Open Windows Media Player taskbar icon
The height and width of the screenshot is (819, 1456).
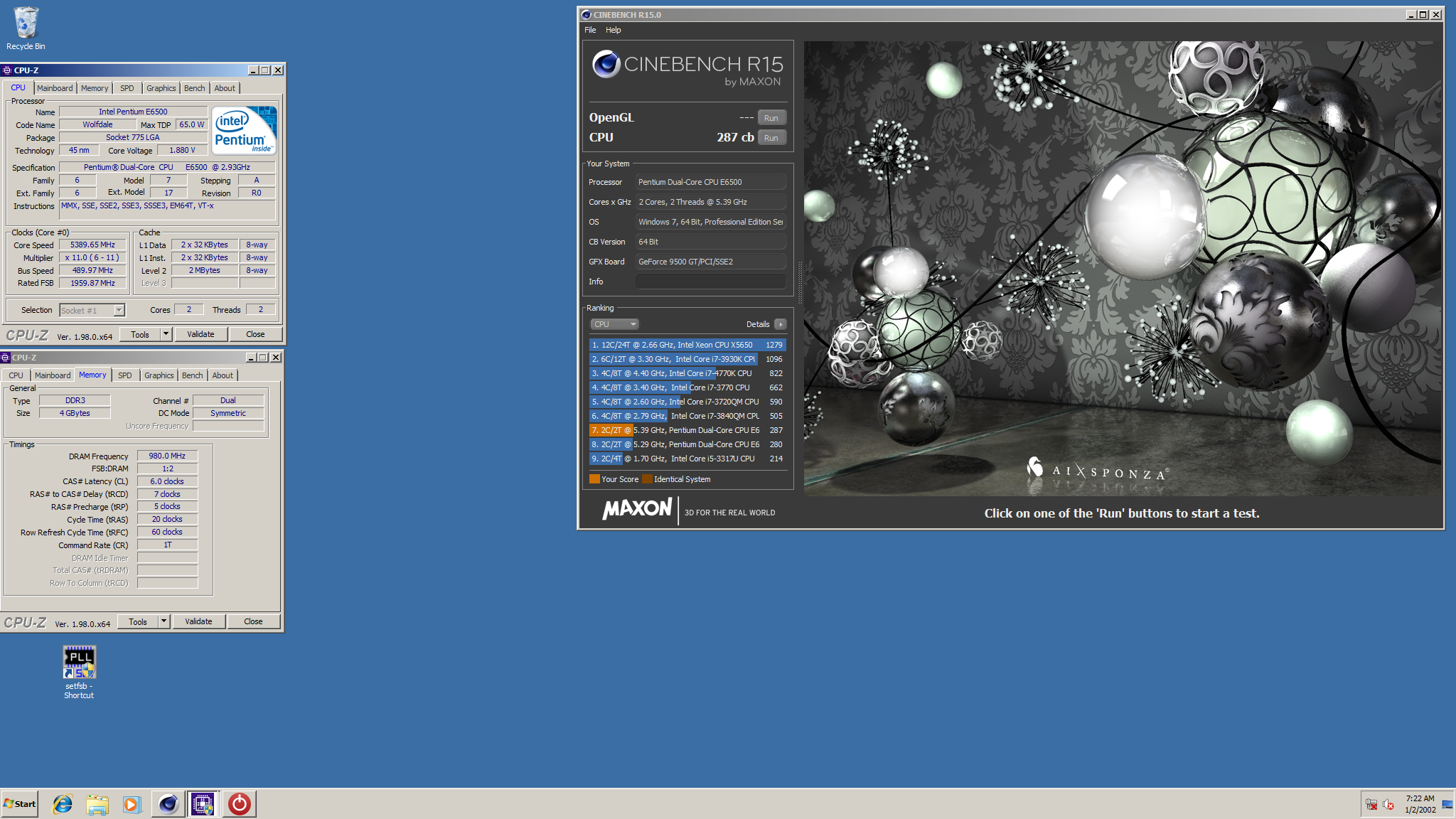132,804
